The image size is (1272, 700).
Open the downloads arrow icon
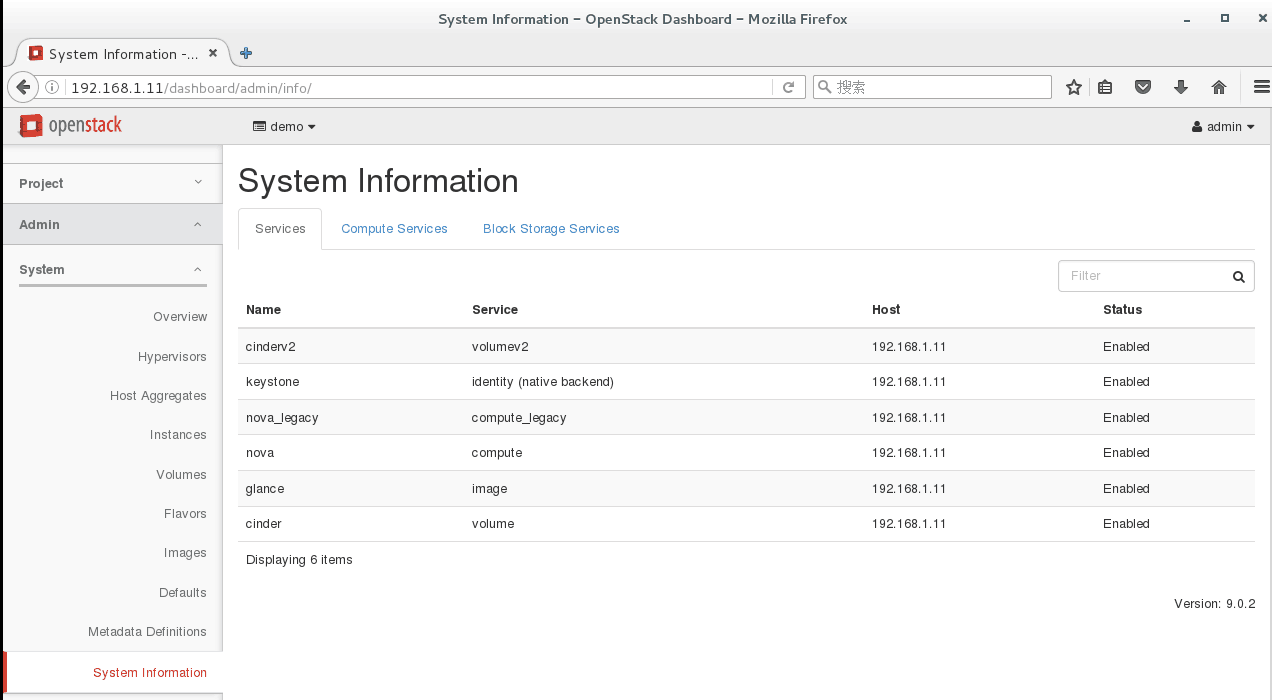(x=1180, y=87)
